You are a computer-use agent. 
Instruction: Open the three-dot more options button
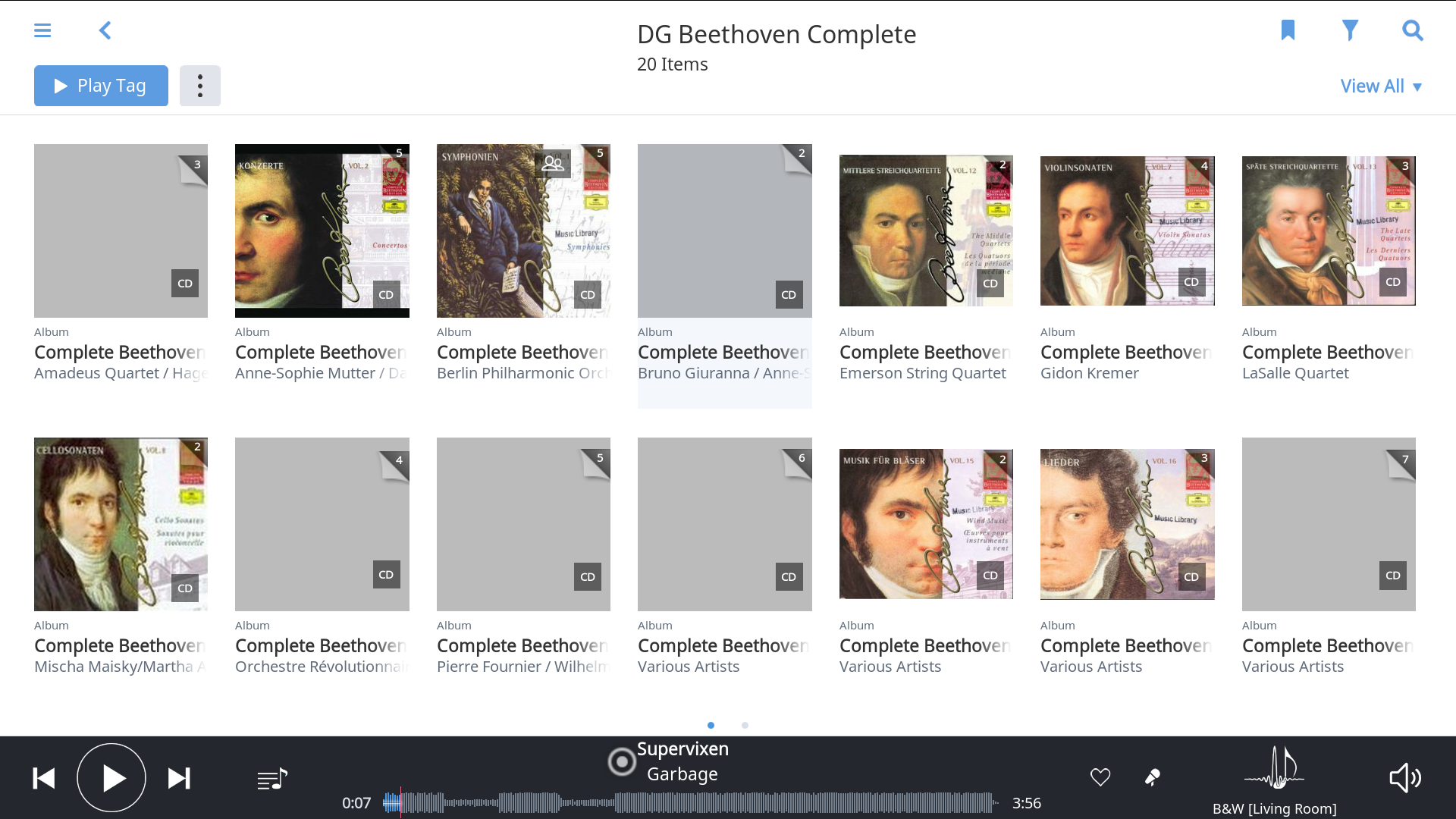pos(200,86)
